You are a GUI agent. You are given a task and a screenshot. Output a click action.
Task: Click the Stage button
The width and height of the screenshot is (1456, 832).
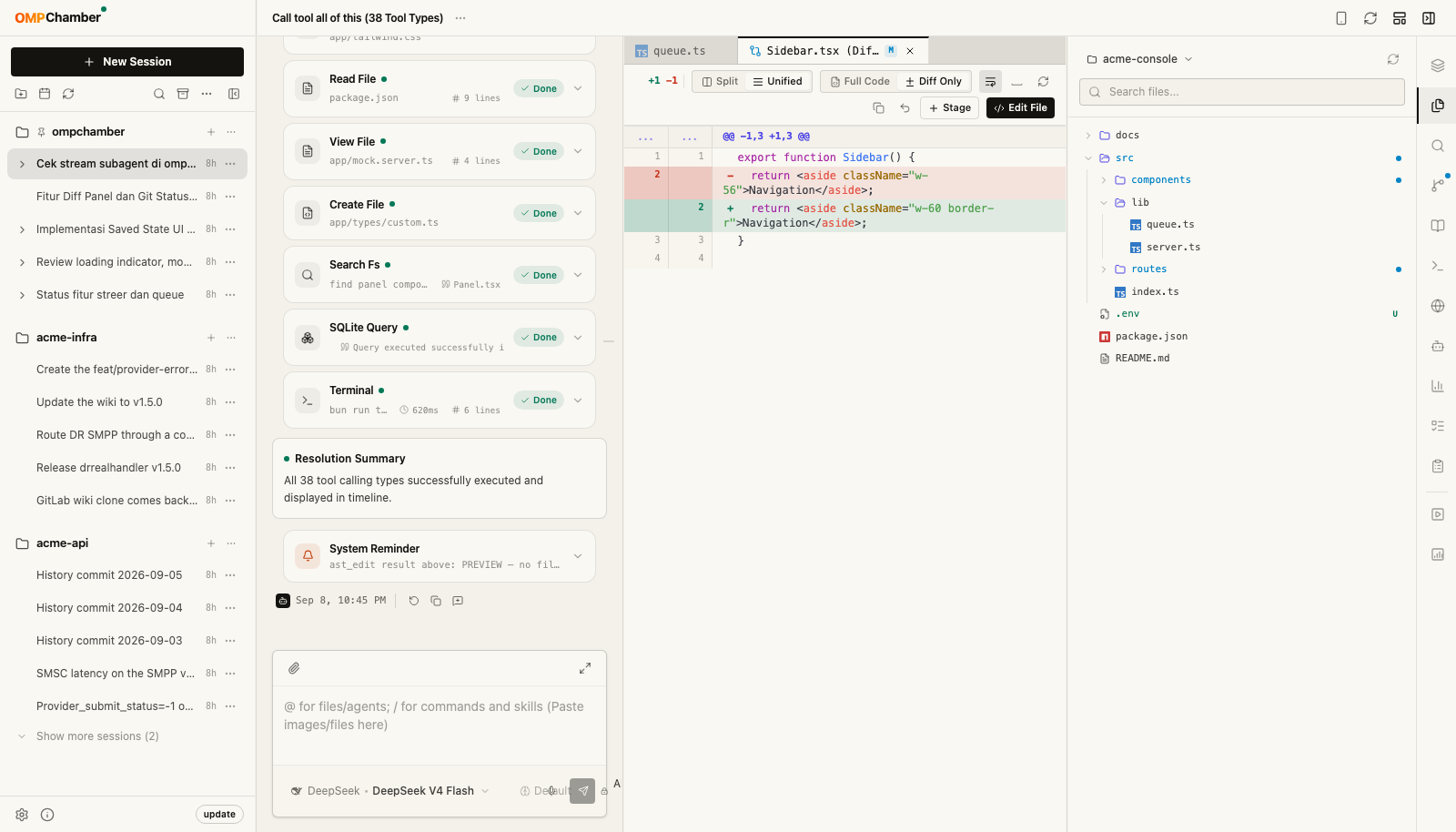(x=949, y=107)
